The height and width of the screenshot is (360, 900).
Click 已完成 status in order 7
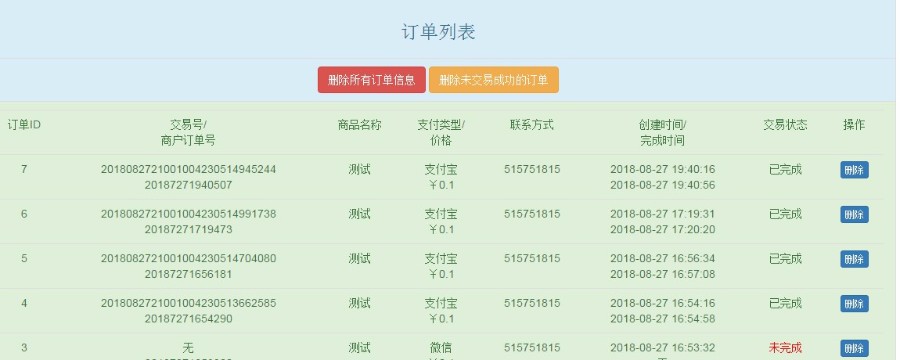point(785,169)
